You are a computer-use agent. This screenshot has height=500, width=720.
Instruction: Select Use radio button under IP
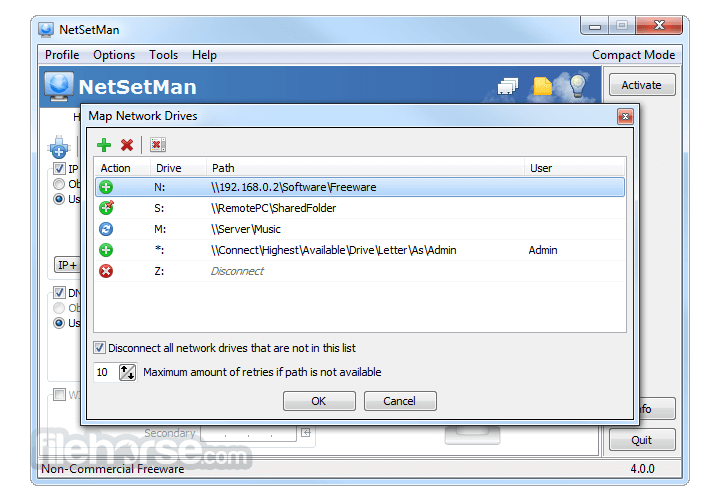click(59, 199)
